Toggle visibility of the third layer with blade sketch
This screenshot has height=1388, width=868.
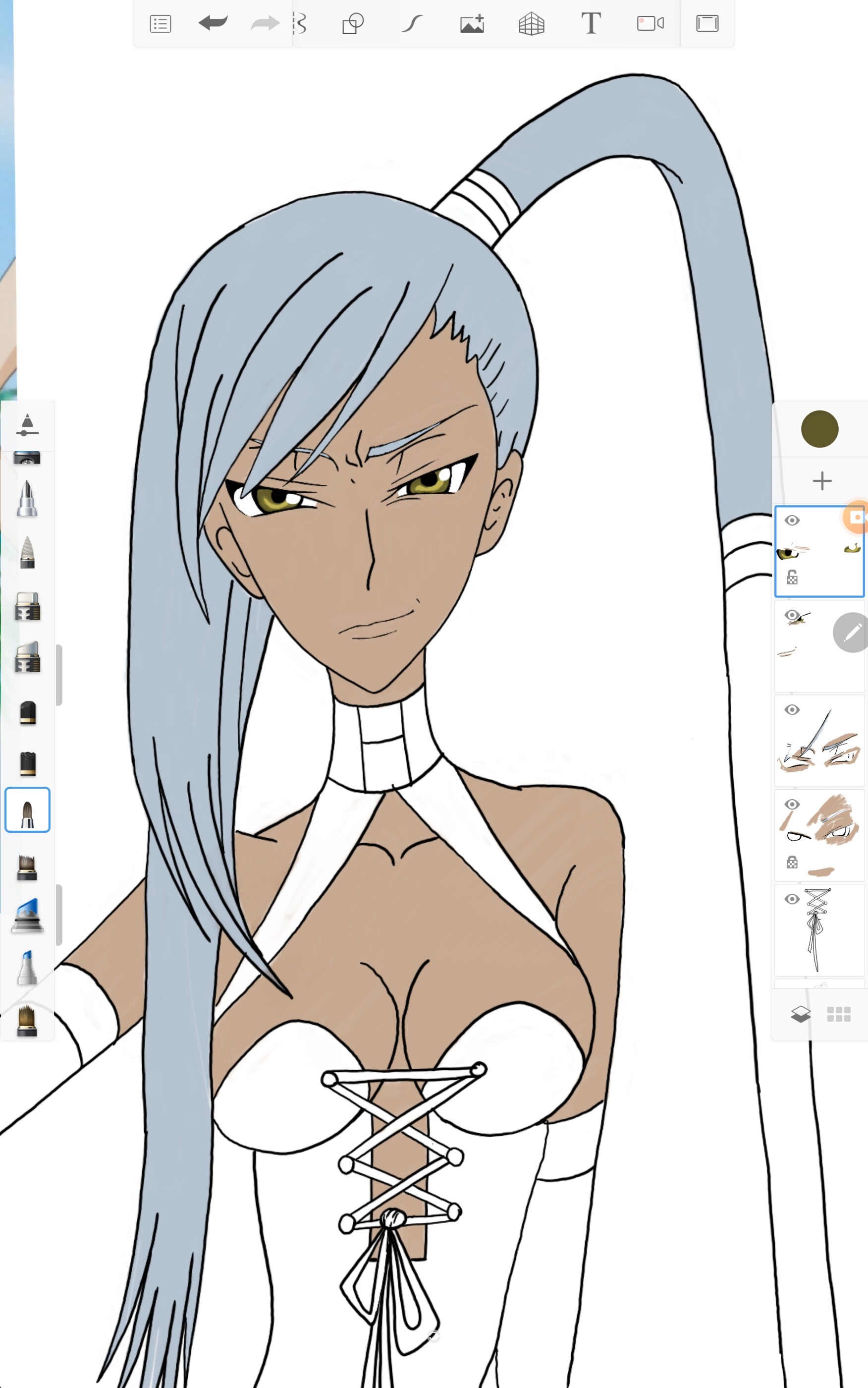pyautogui.click(x=792, y=710)
